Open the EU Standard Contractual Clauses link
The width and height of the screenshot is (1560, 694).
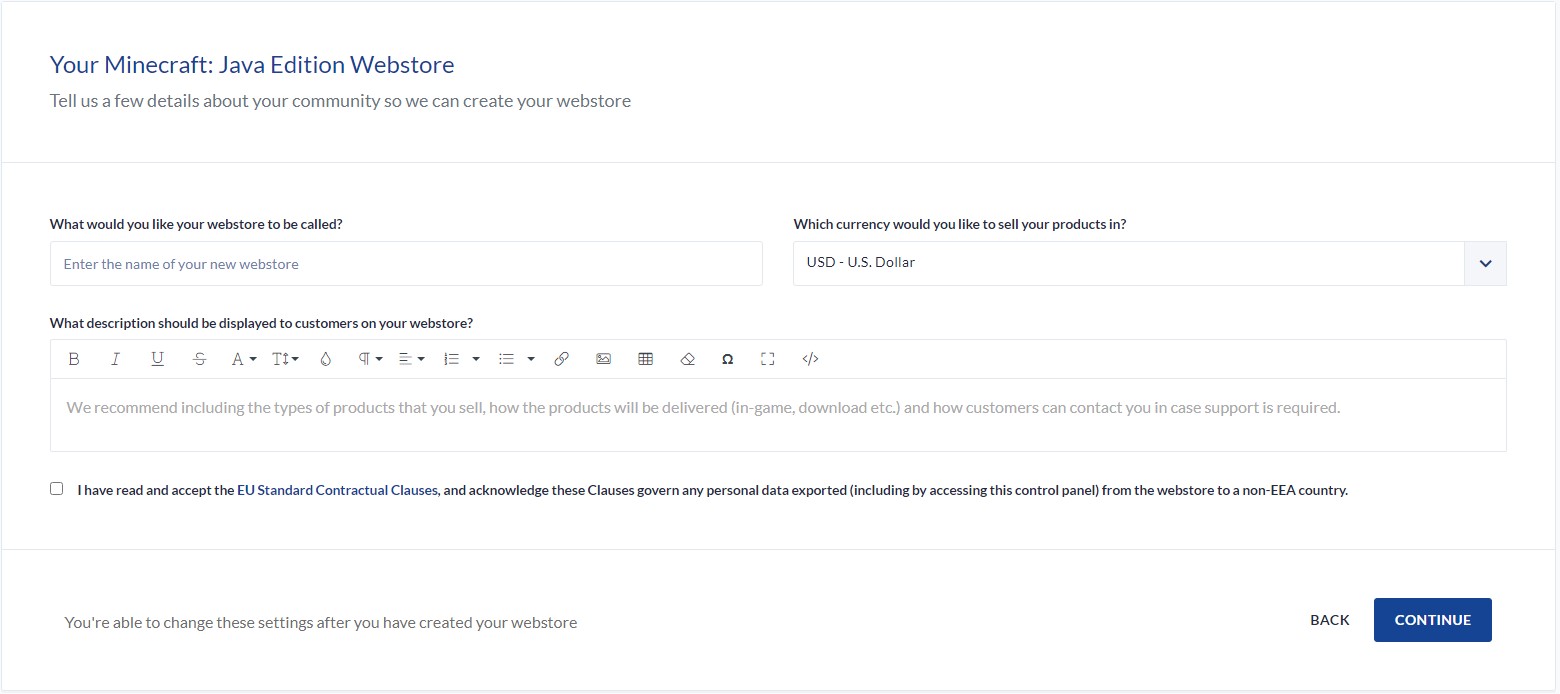337,490
